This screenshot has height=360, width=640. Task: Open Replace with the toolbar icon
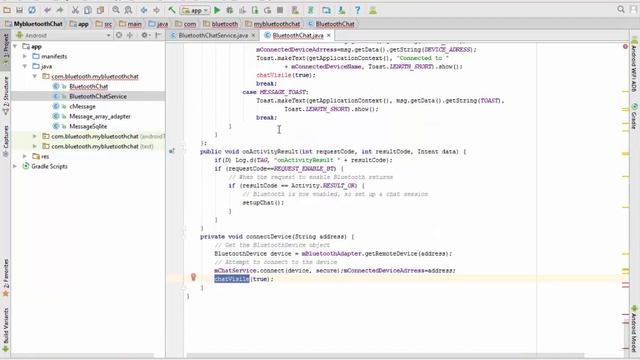(128, 10)
